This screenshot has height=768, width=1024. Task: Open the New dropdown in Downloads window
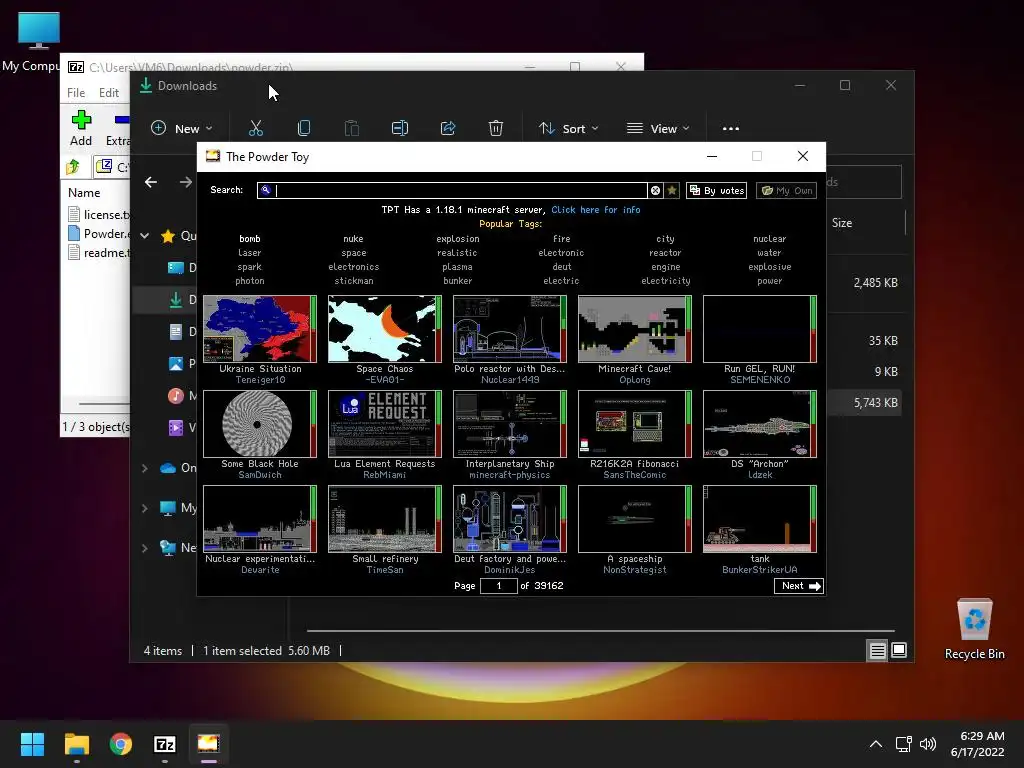(182, 129)
